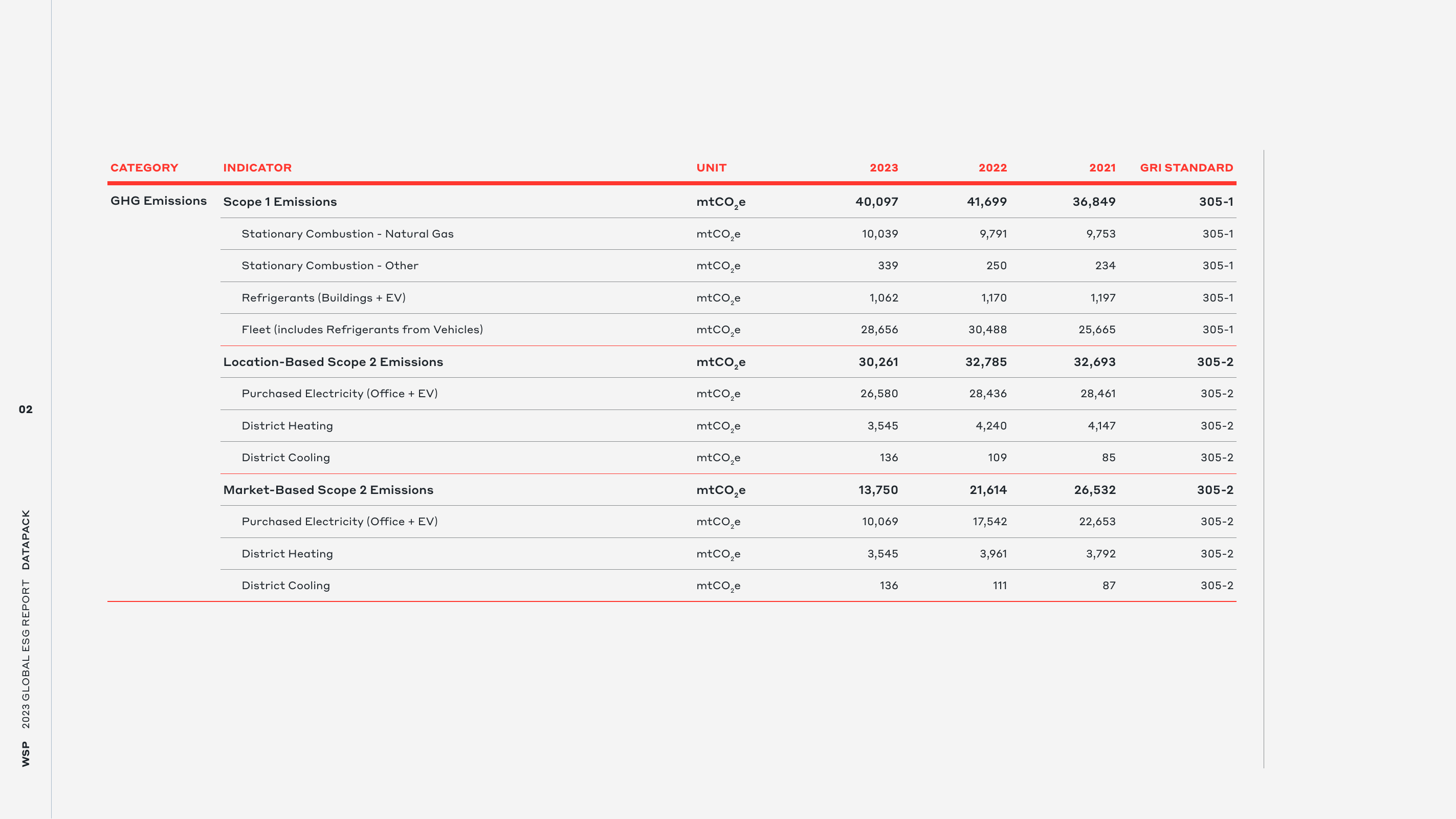Click the Scope 1 2021 value 36,849

[x=1094, y=202]
